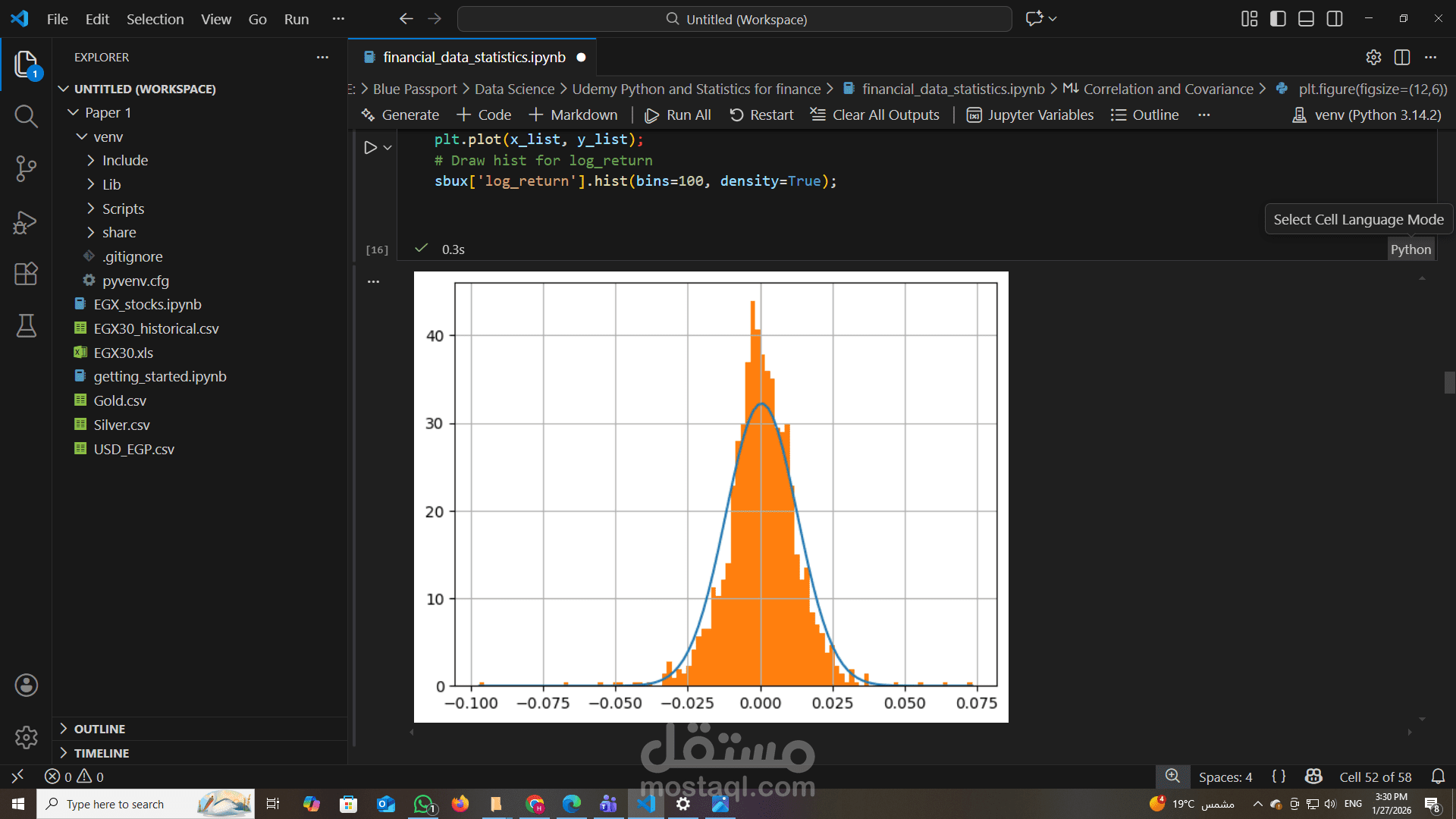Click the editor vertical scrollbar thumb
The height and width of the screenshot is (819, 1456).
(1449, 382)
